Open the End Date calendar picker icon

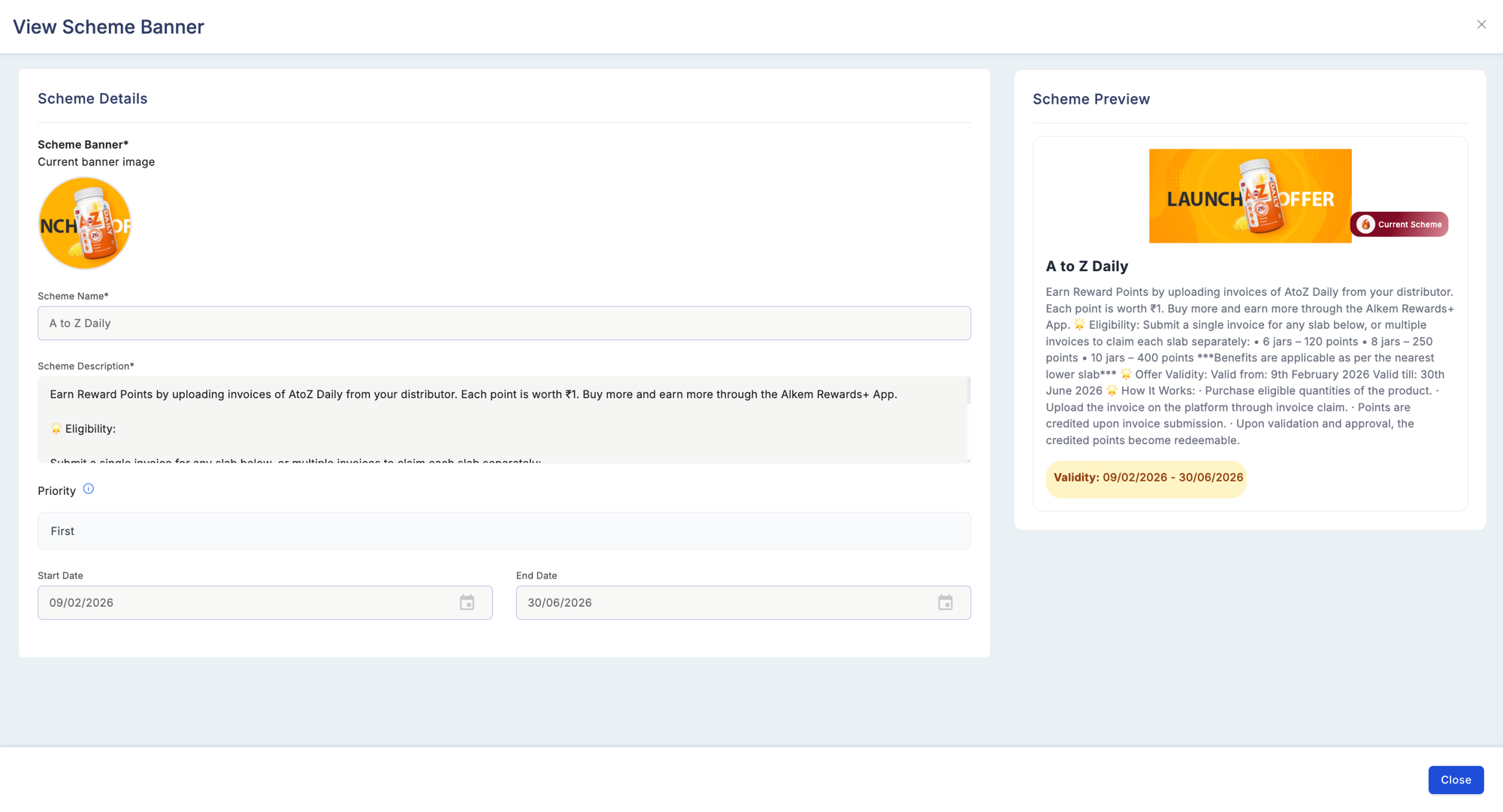click(x=945, y=602)
